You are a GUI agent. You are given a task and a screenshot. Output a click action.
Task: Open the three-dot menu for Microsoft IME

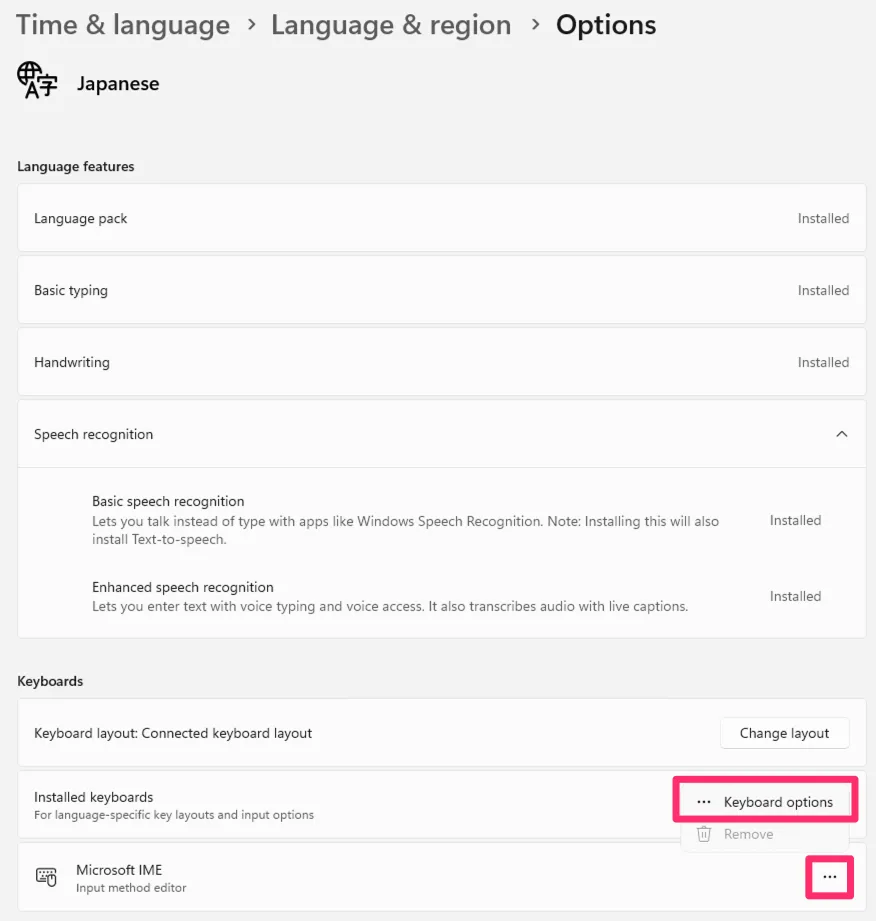tap(829, 877)
